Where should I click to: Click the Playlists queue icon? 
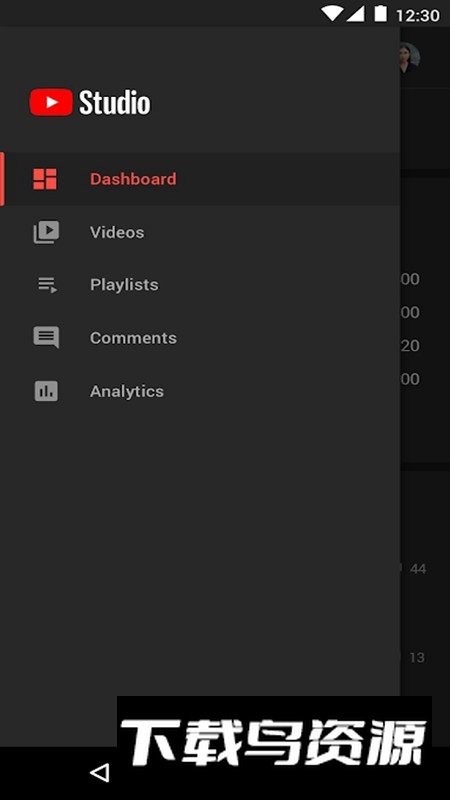click(x=47, y=285)
